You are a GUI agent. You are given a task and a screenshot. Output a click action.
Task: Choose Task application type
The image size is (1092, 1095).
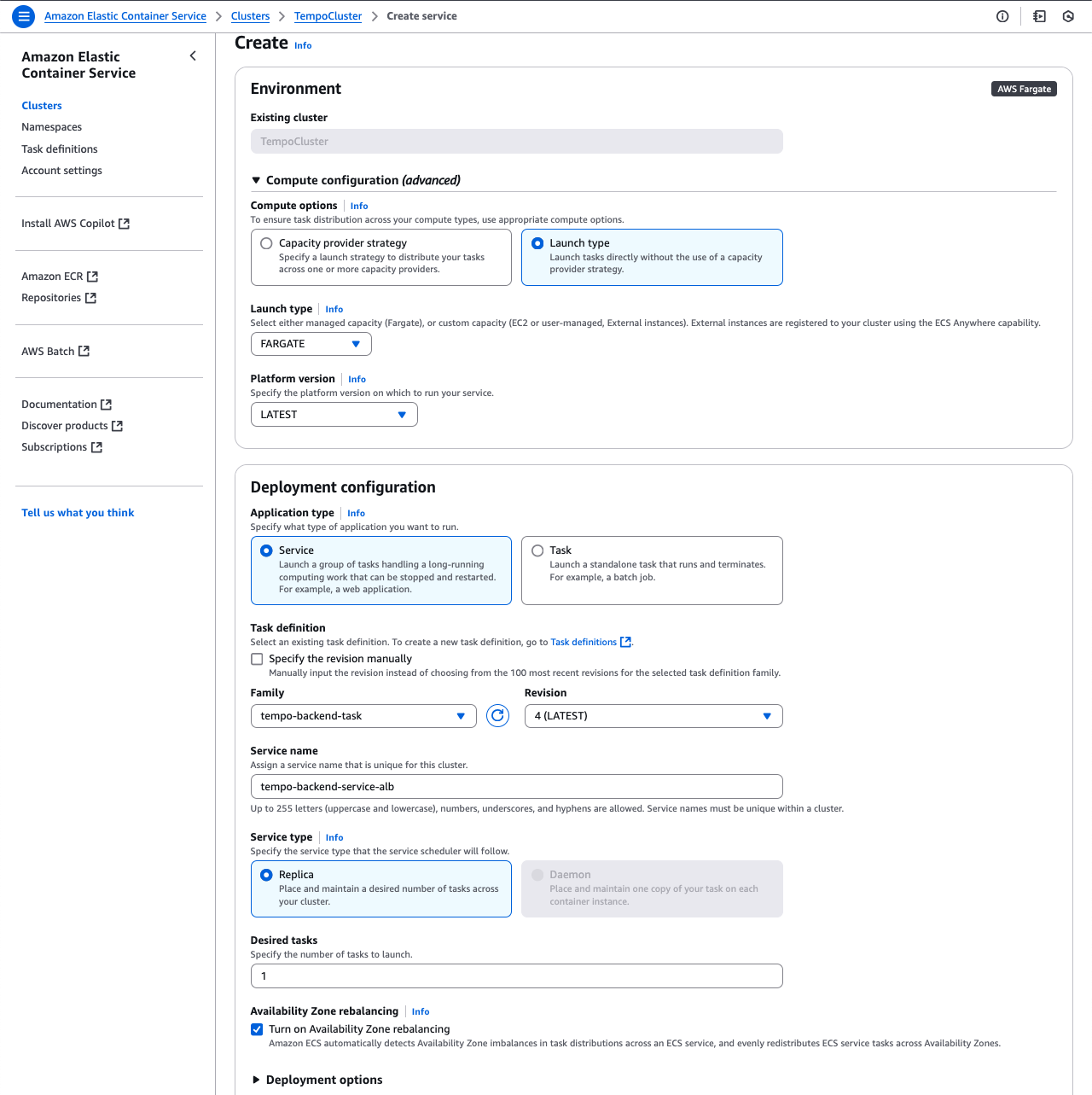click(652, 570)
